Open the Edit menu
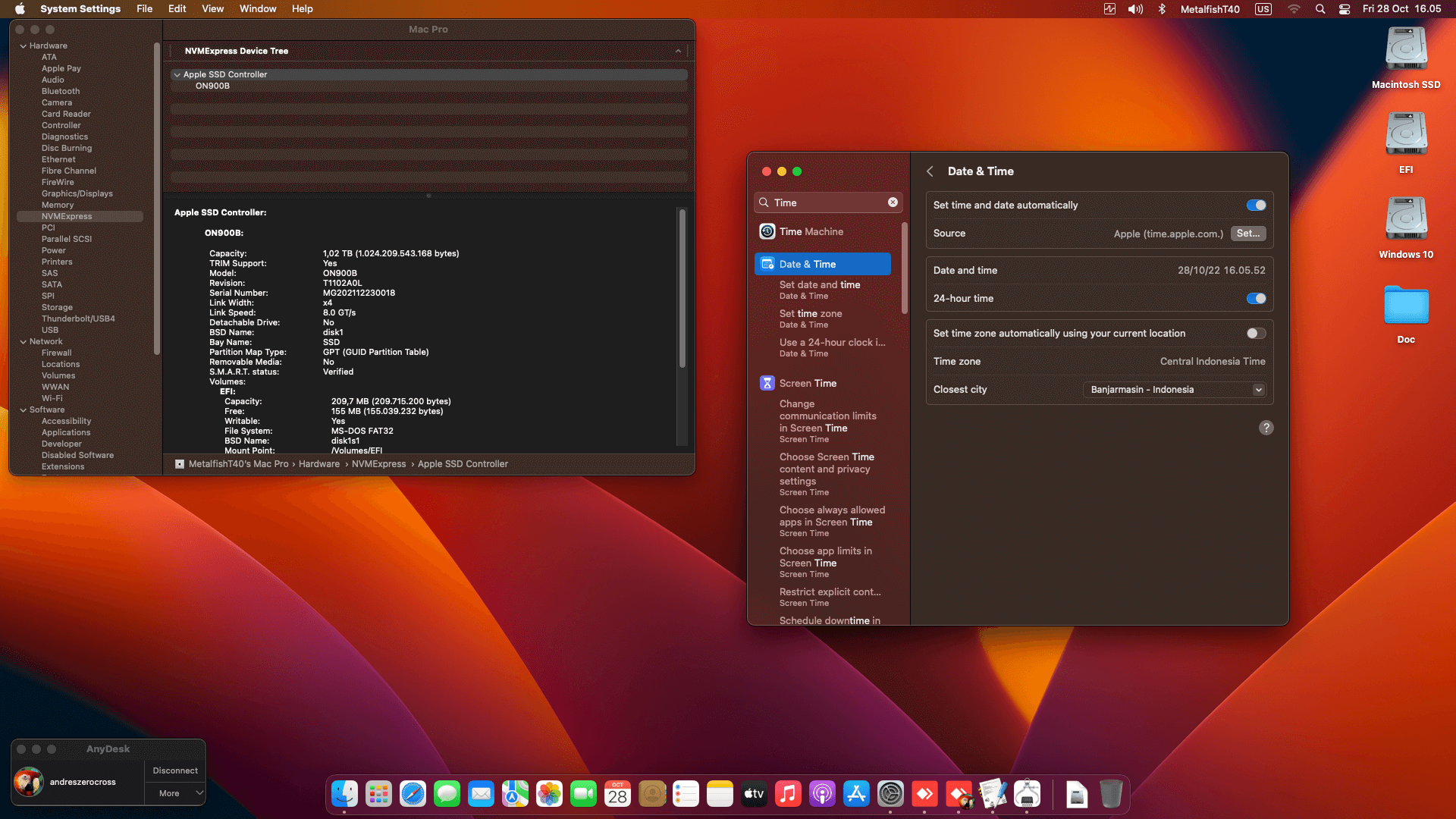This screenshot has height=819, width=1456. tap(177, 9)
